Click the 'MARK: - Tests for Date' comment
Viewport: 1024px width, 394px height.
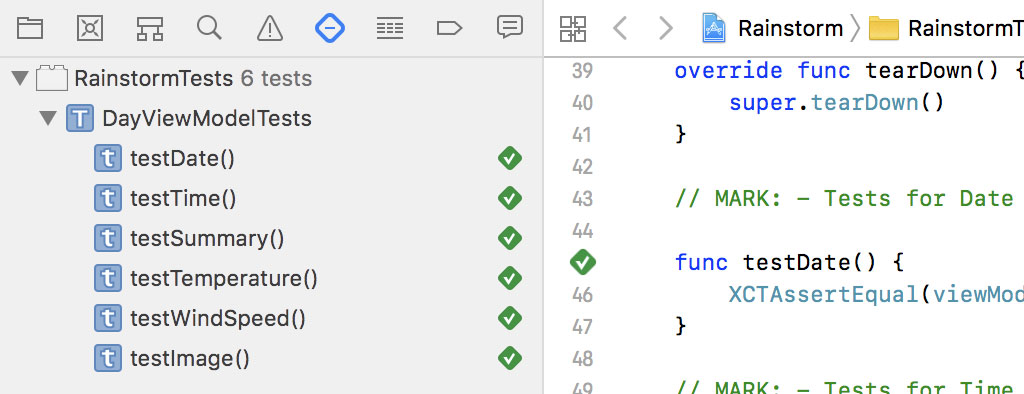(x=844, y=198)
